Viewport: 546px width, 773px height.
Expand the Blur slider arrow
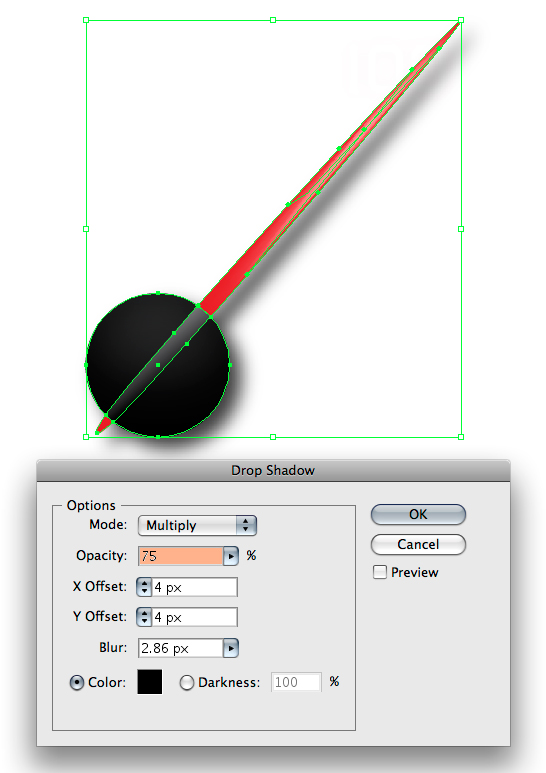coord(231,648)
